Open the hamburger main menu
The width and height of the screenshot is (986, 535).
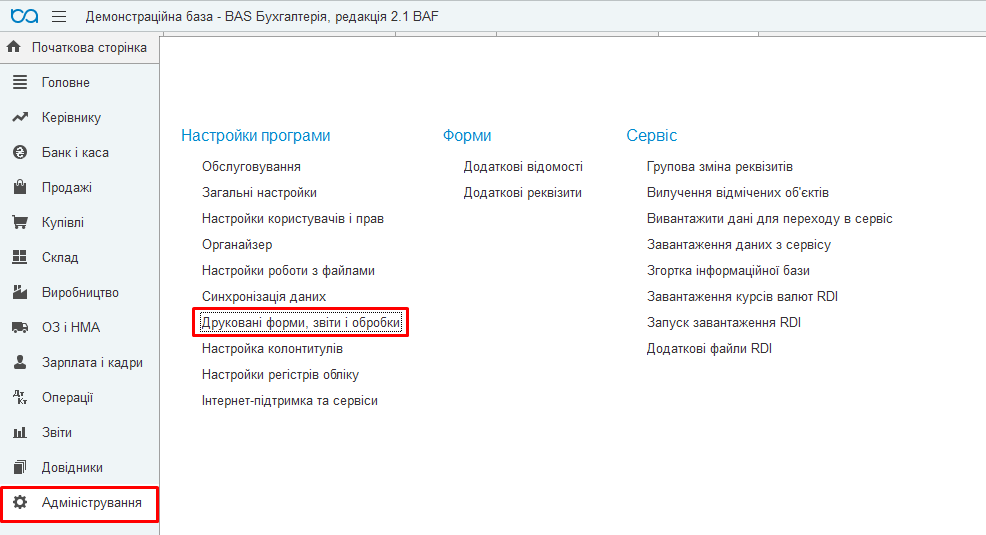coord(59,16)
